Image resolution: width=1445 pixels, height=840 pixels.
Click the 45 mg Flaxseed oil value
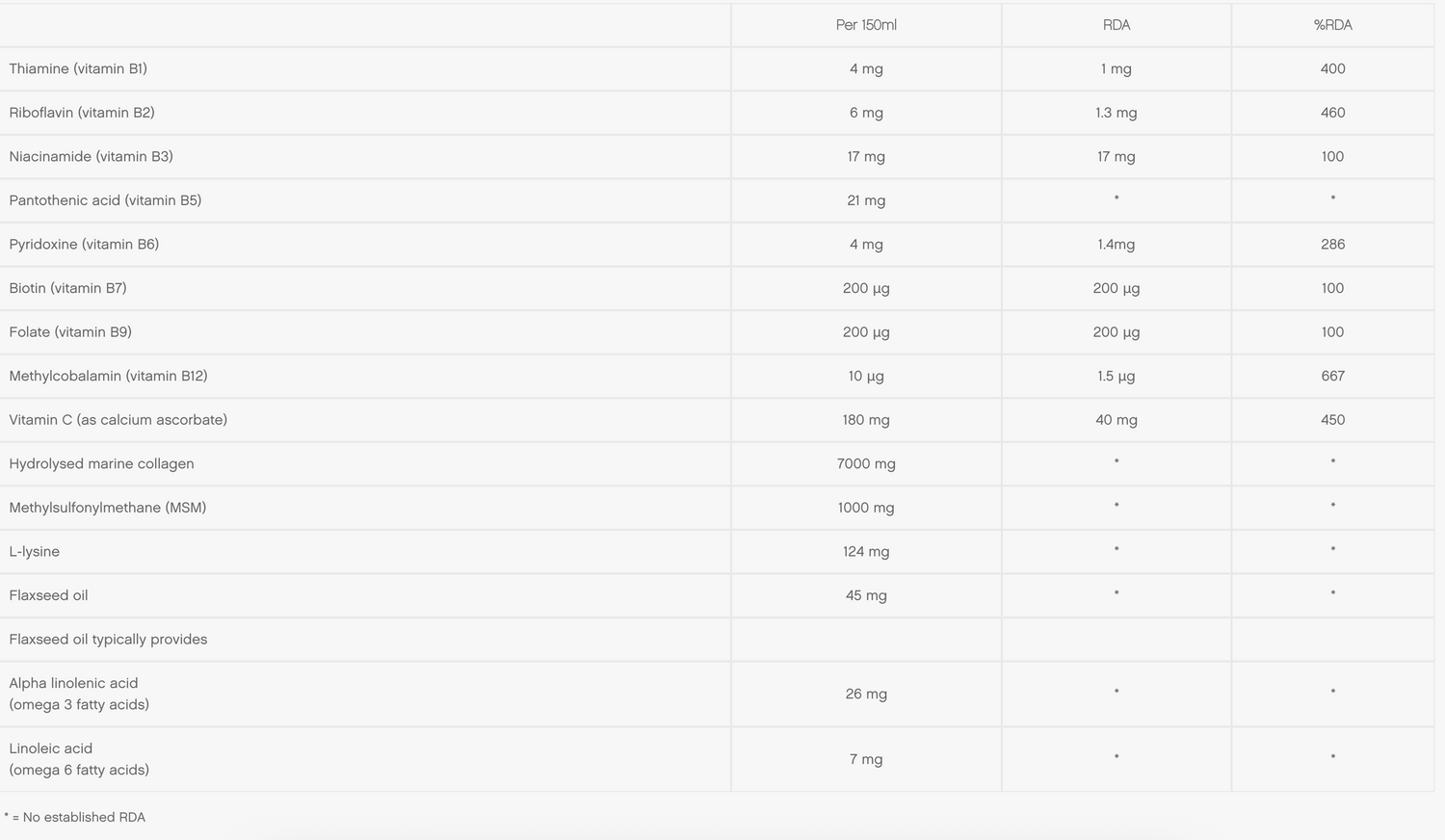pyautogui.click(x=866, y=595)
